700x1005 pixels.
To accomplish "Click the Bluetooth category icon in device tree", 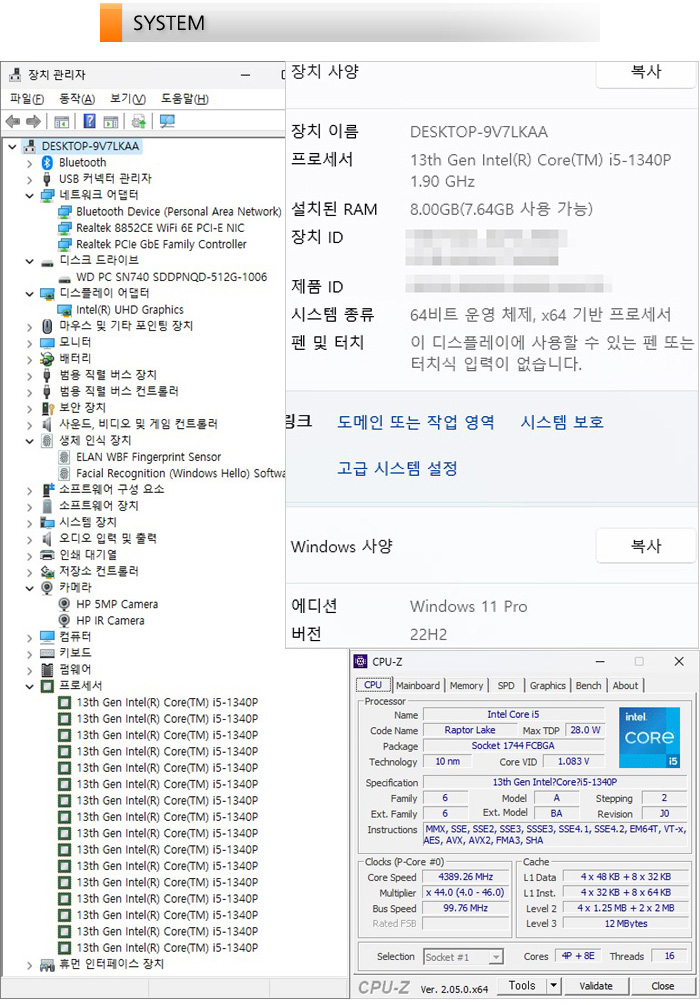I will [x=47, y=163].
